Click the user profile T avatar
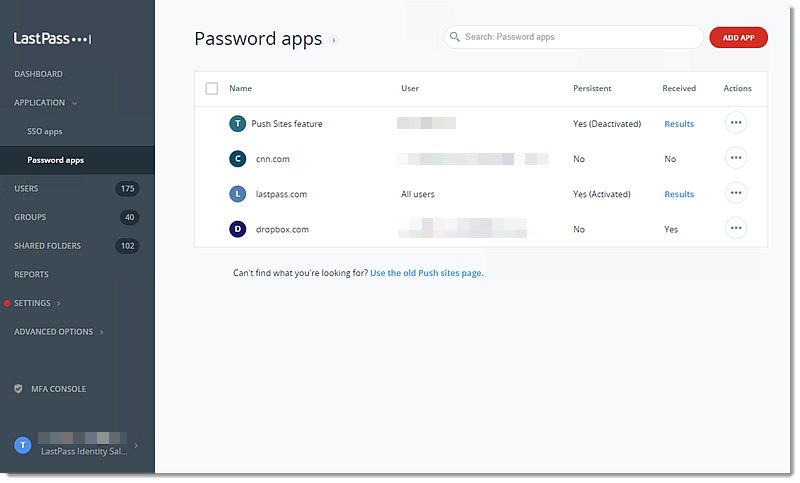Screen dimensions: 800x483 coord(22,445)
